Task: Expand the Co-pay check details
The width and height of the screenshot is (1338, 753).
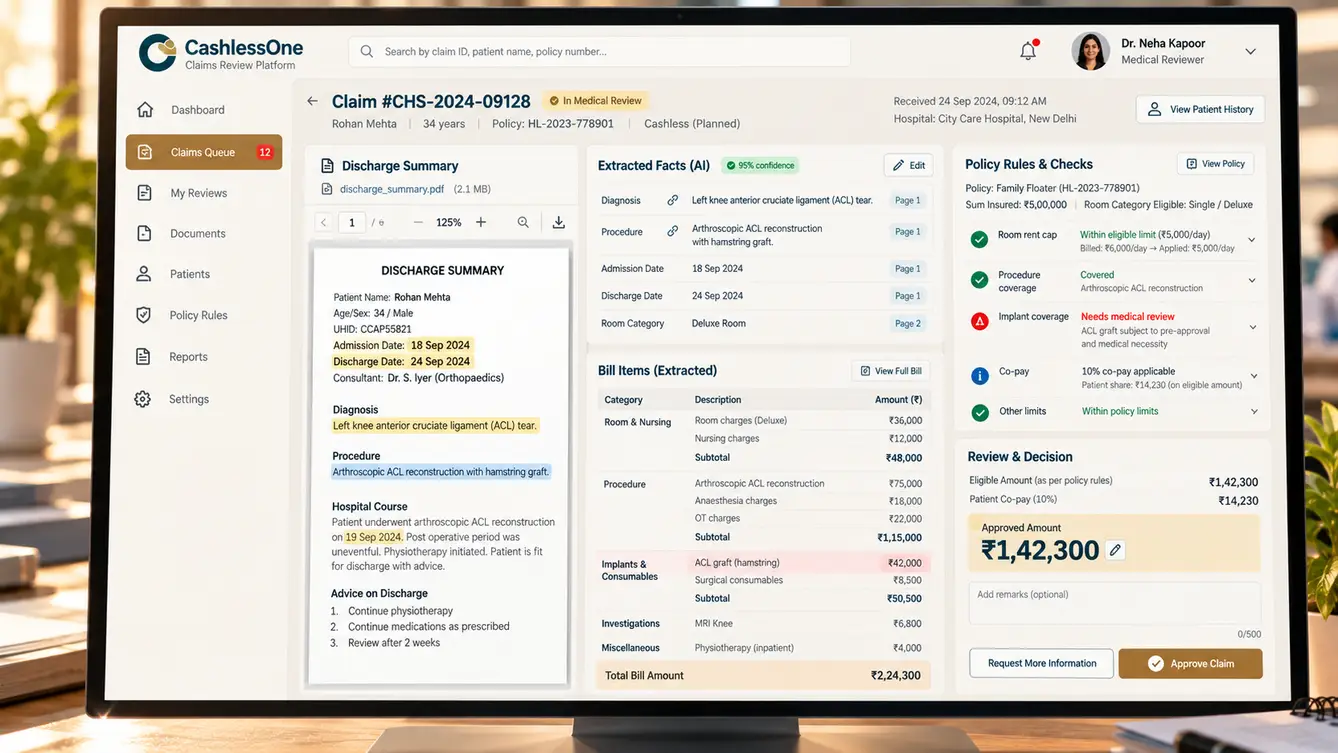Action: [1253, 377]
